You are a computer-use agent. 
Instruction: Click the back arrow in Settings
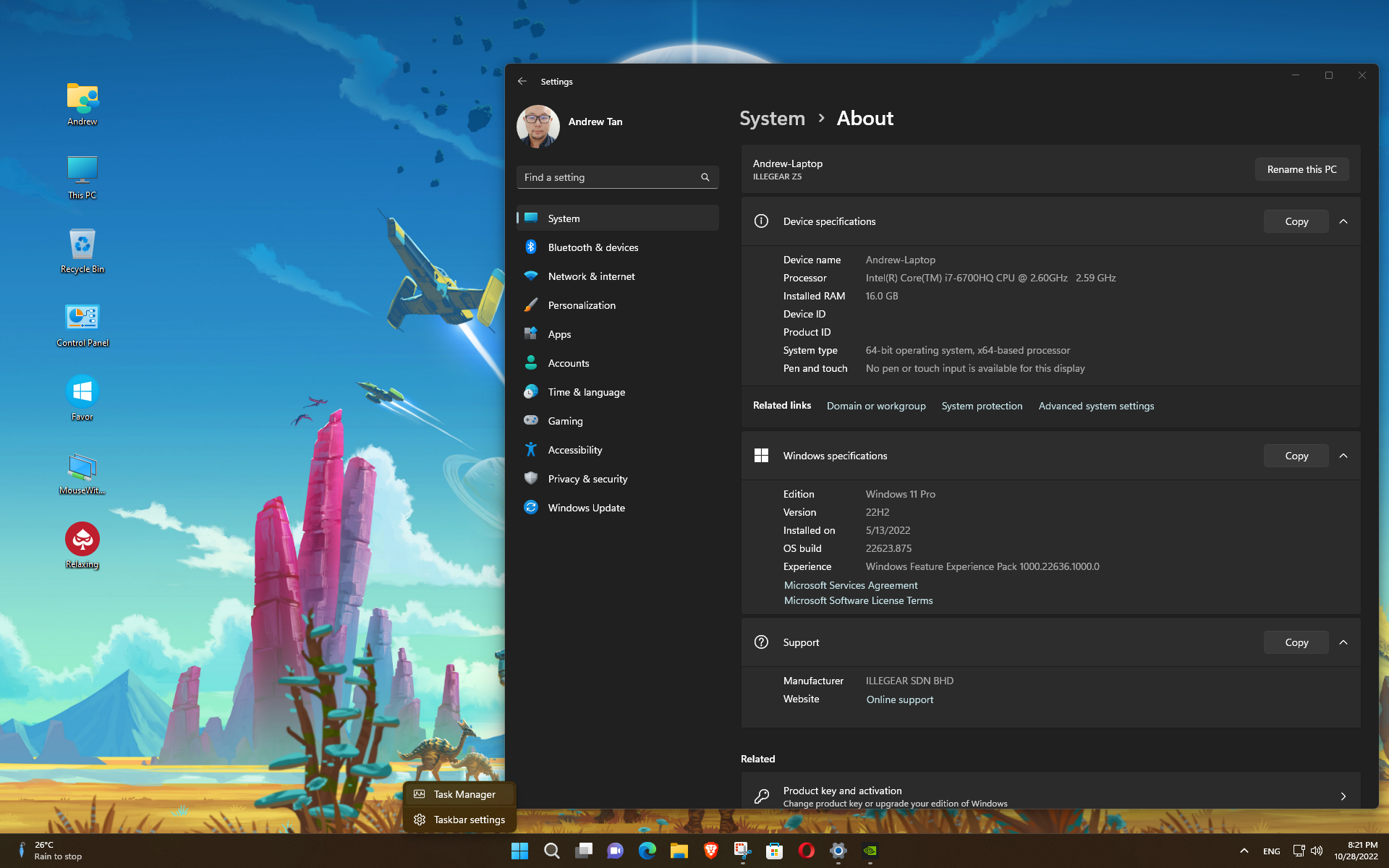click(x=522, y=82)
